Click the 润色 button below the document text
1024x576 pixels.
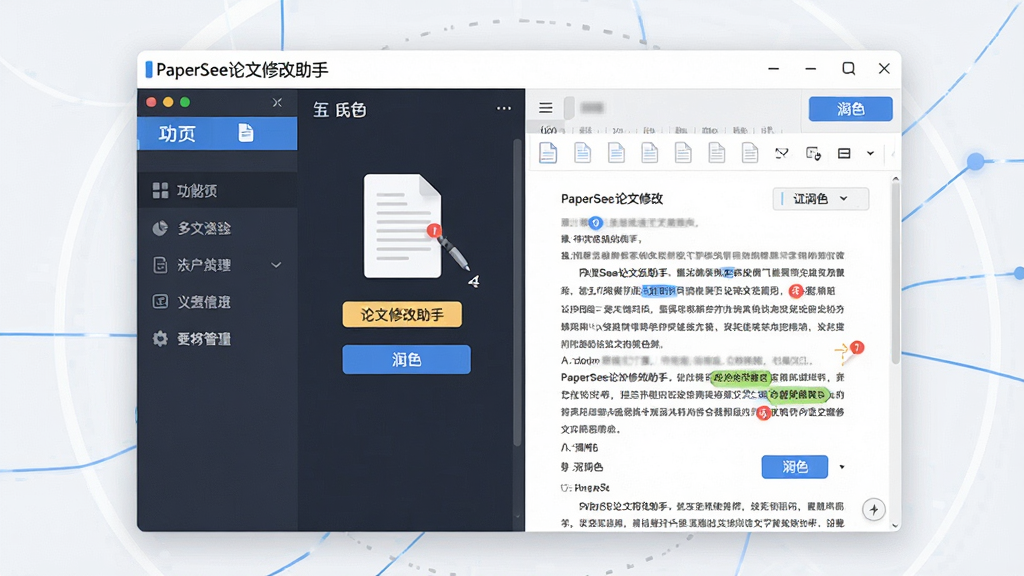click(x=795, y=467)
